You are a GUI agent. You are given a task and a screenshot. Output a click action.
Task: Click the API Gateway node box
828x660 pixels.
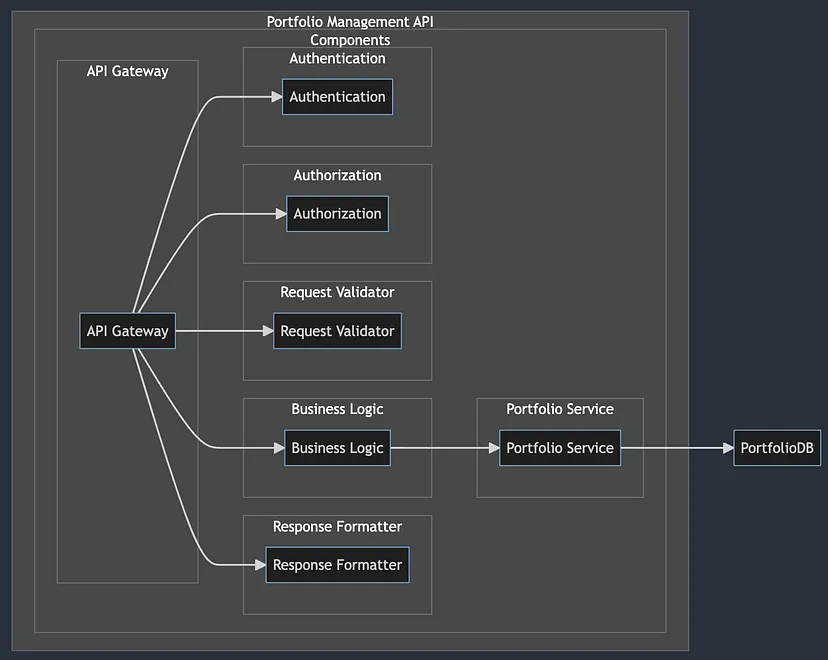[x=127, y=331]
